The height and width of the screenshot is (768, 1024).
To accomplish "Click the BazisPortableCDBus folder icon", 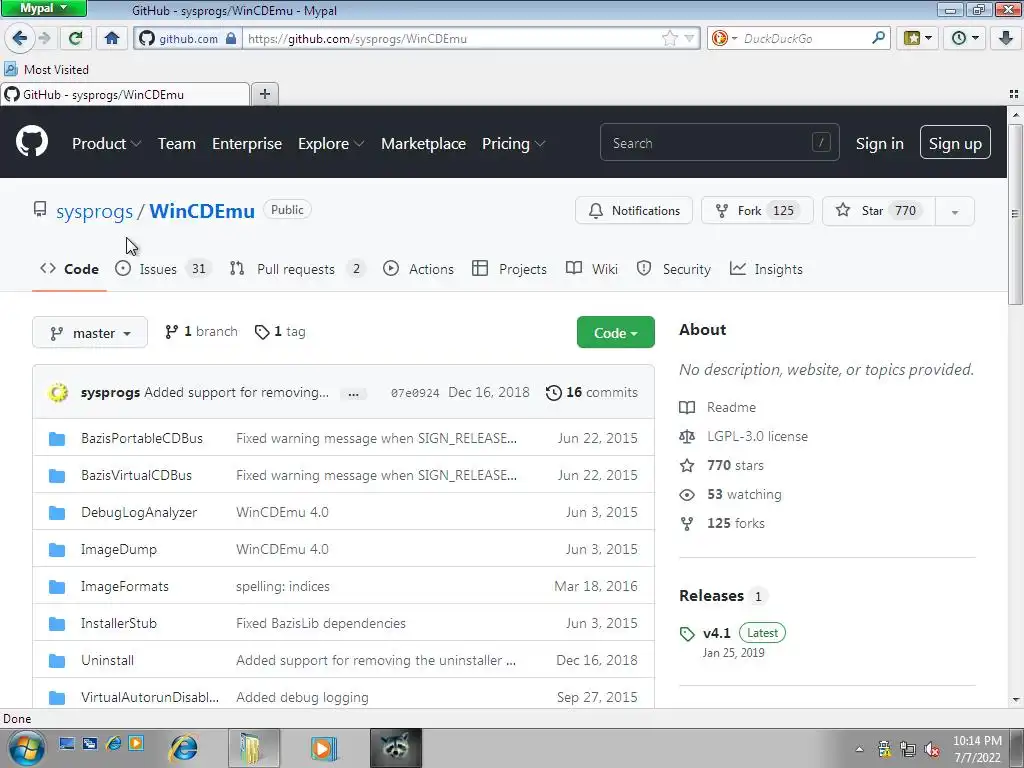I will point(57,438).
